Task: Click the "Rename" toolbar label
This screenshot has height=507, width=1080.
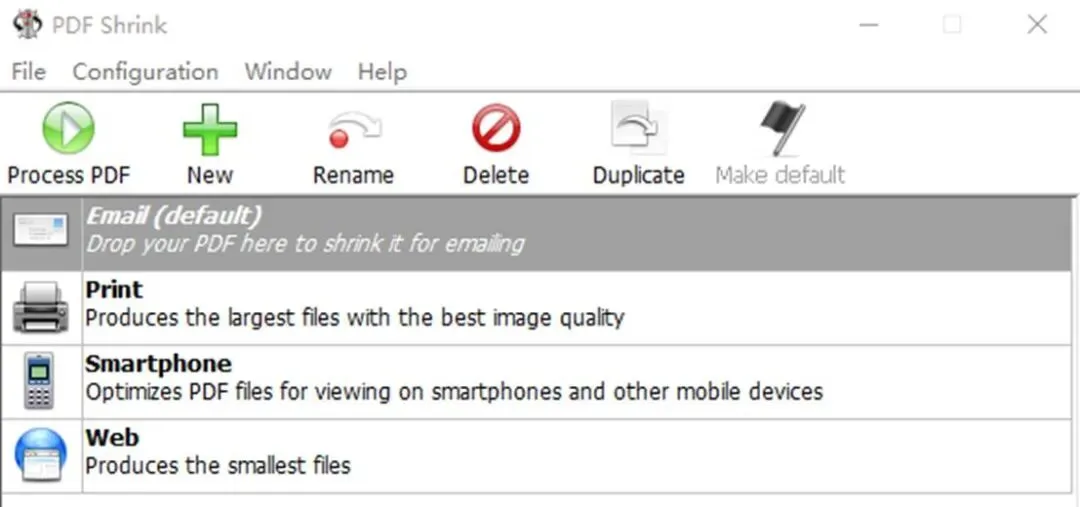Action: coord(353,175)
